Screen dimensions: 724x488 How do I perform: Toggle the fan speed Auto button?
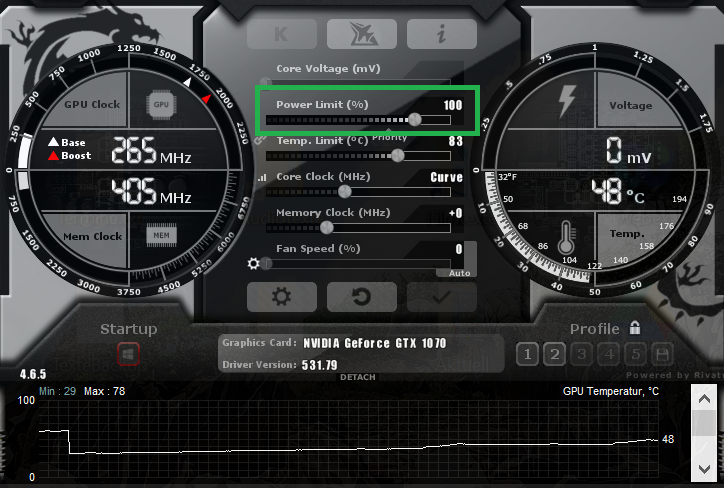point(459,273)
